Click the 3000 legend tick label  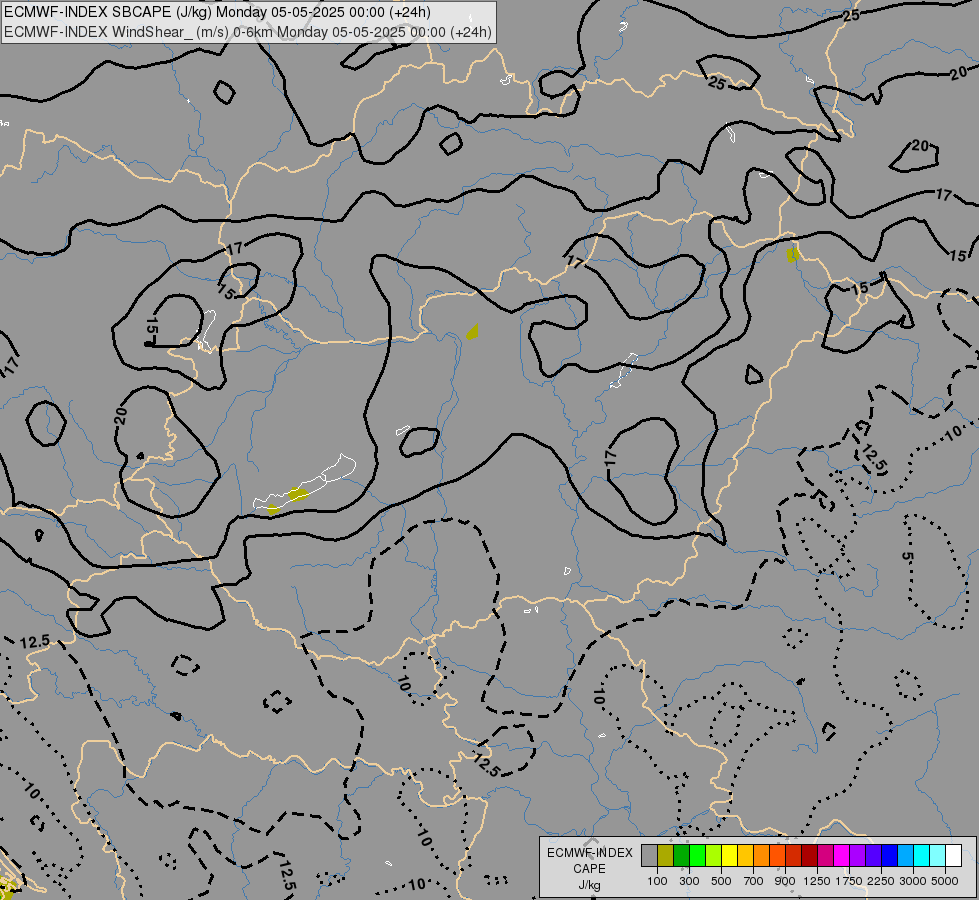[913, 881]
